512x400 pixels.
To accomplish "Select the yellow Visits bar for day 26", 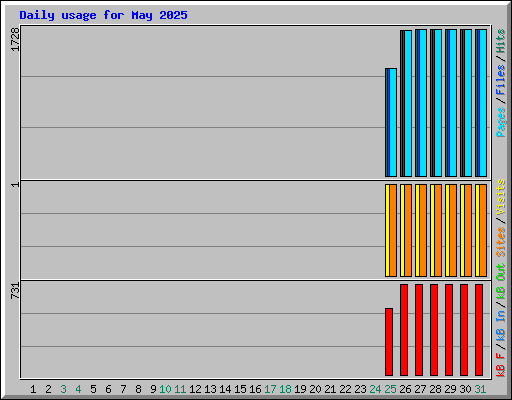I will click(402, 230).
